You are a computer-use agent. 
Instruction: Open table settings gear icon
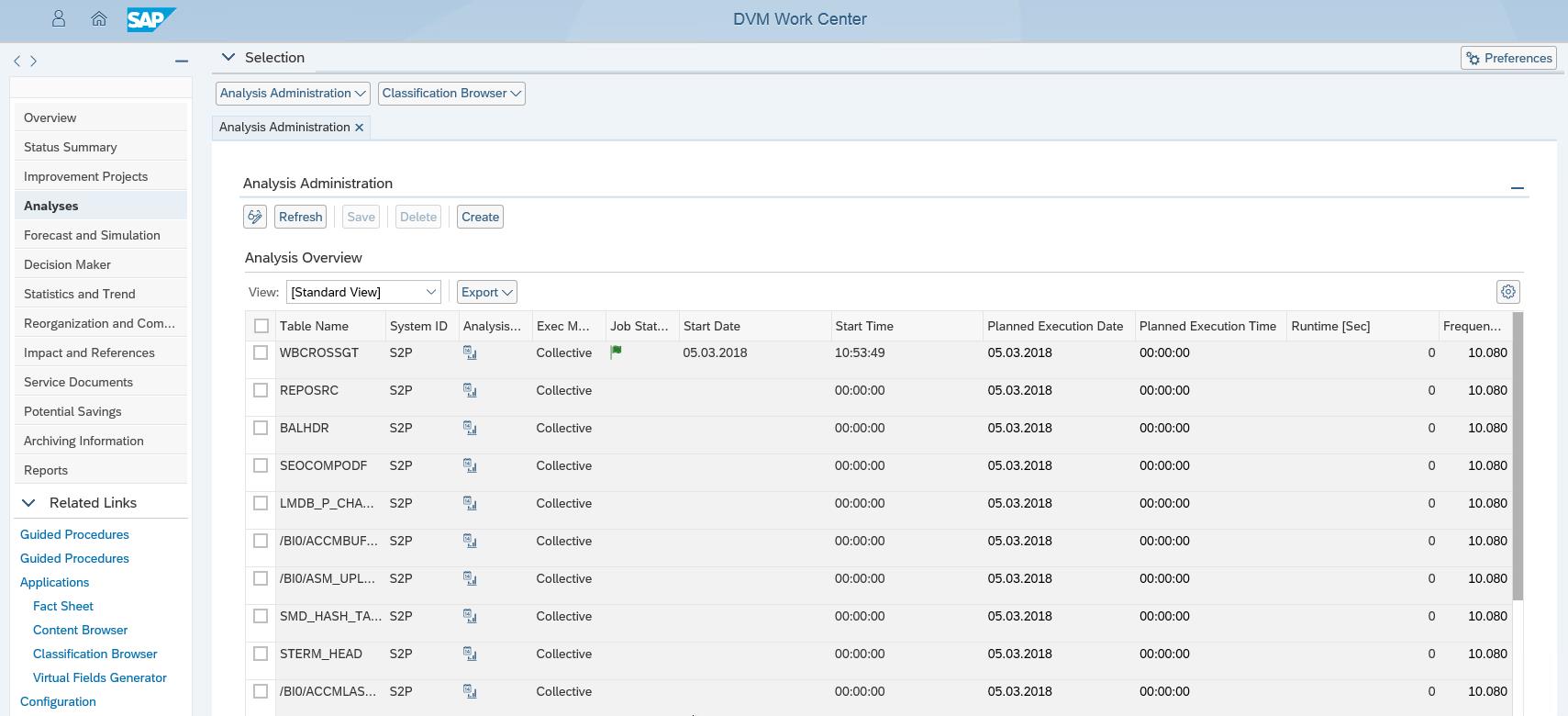point(1508,292)
